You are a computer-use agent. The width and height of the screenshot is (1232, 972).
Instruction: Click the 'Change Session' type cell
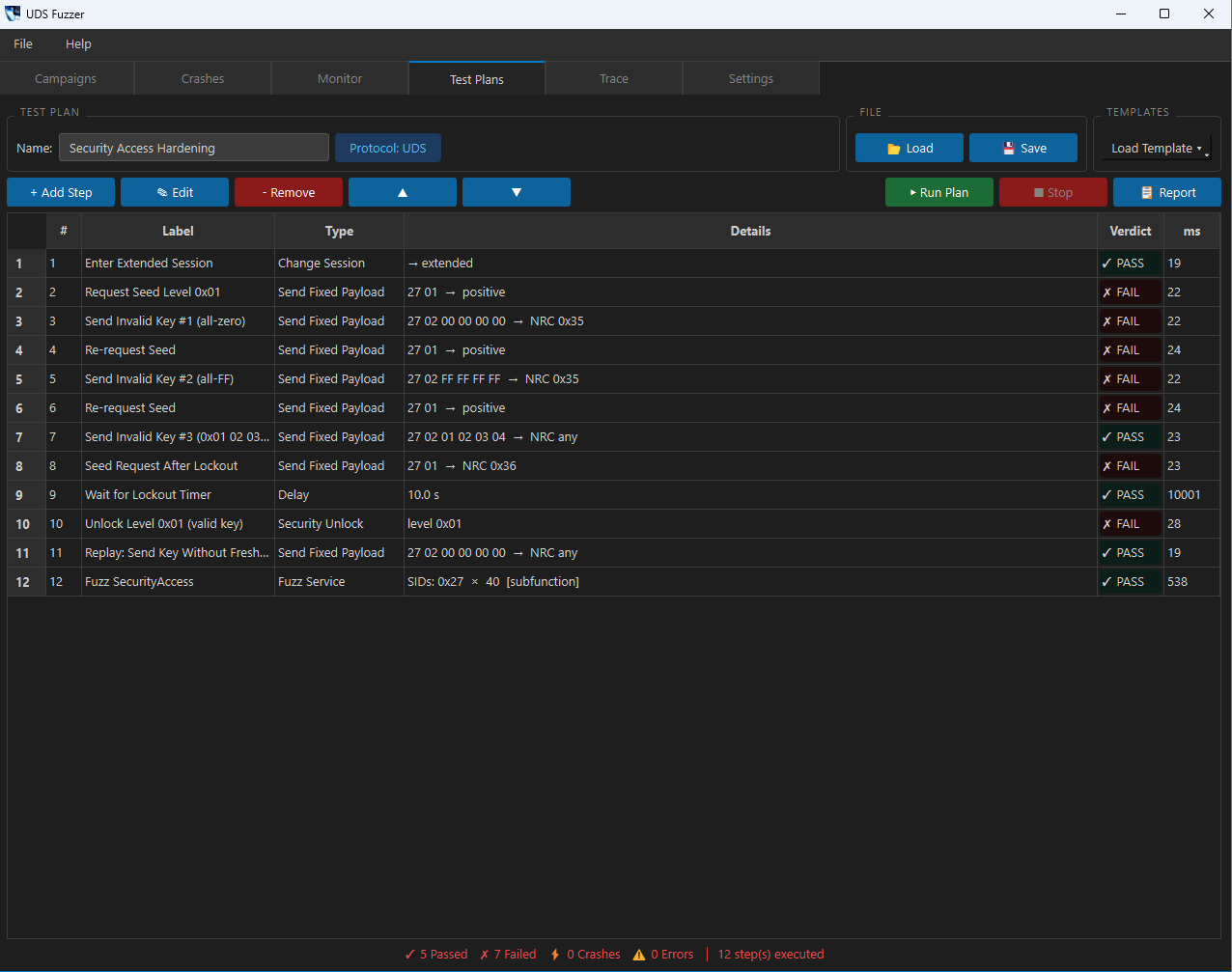pos(339,263)
